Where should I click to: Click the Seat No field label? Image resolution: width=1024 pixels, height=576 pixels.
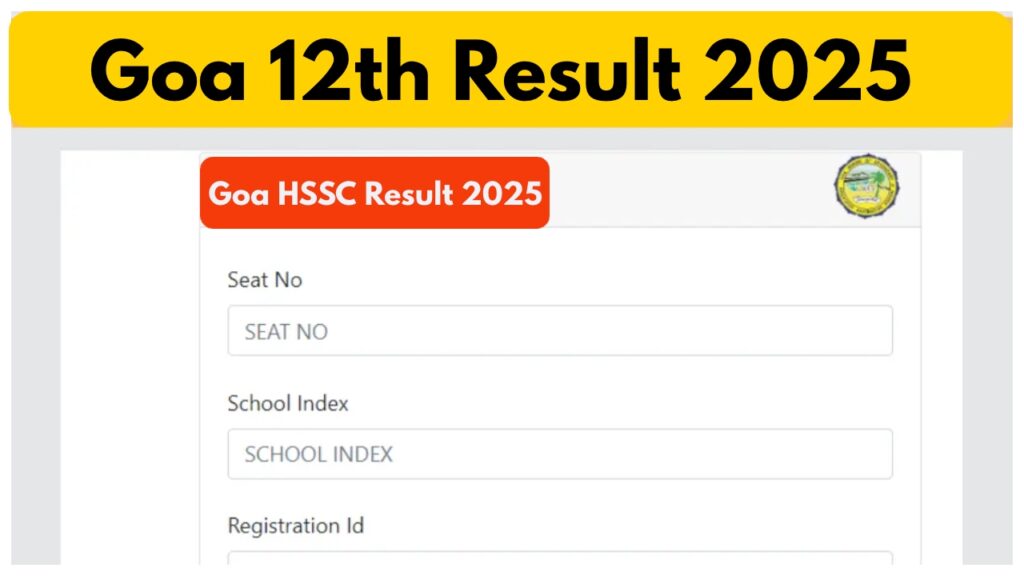pos(264,280)
